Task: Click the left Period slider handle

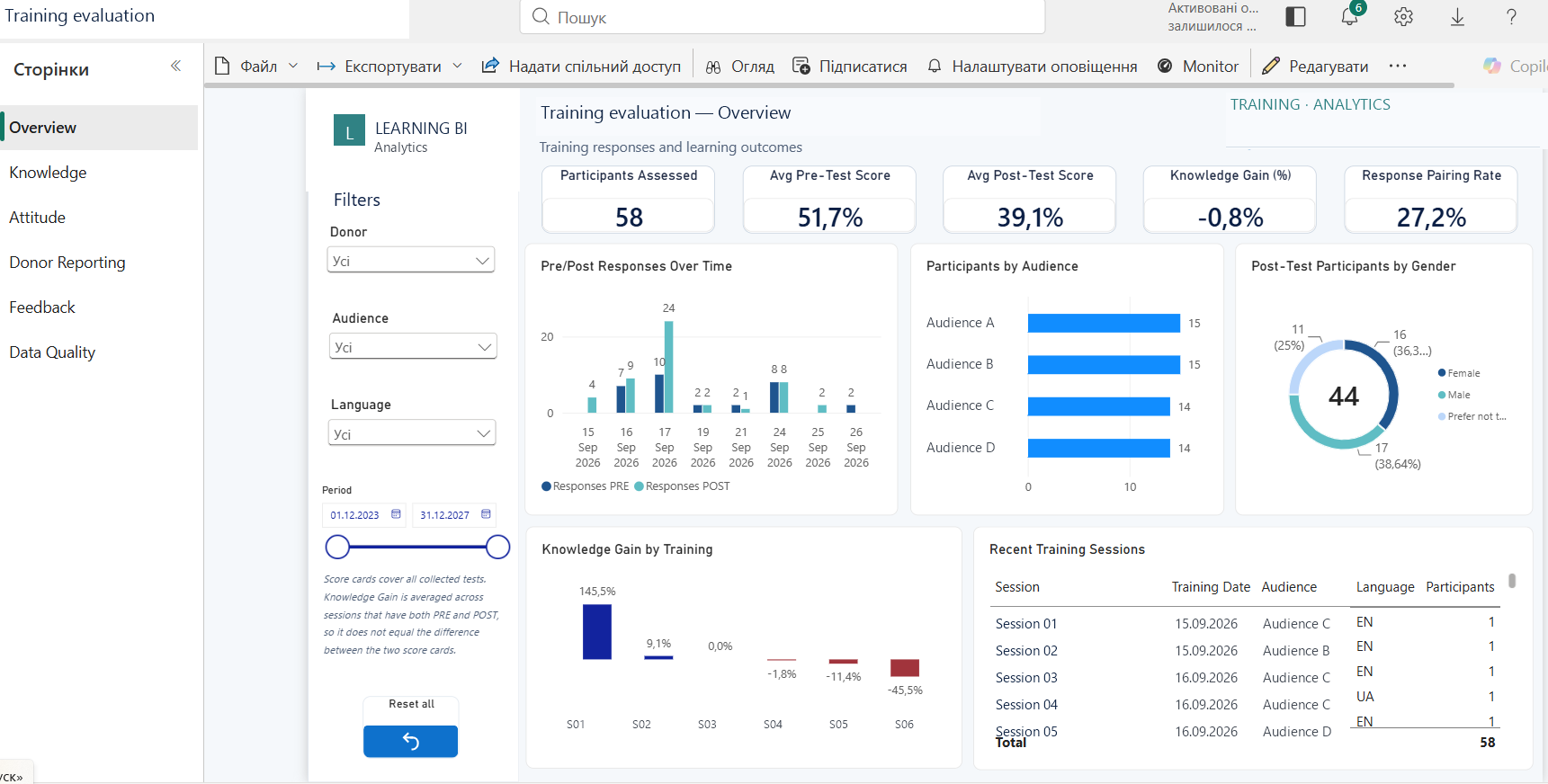Action: click(337, 547)
